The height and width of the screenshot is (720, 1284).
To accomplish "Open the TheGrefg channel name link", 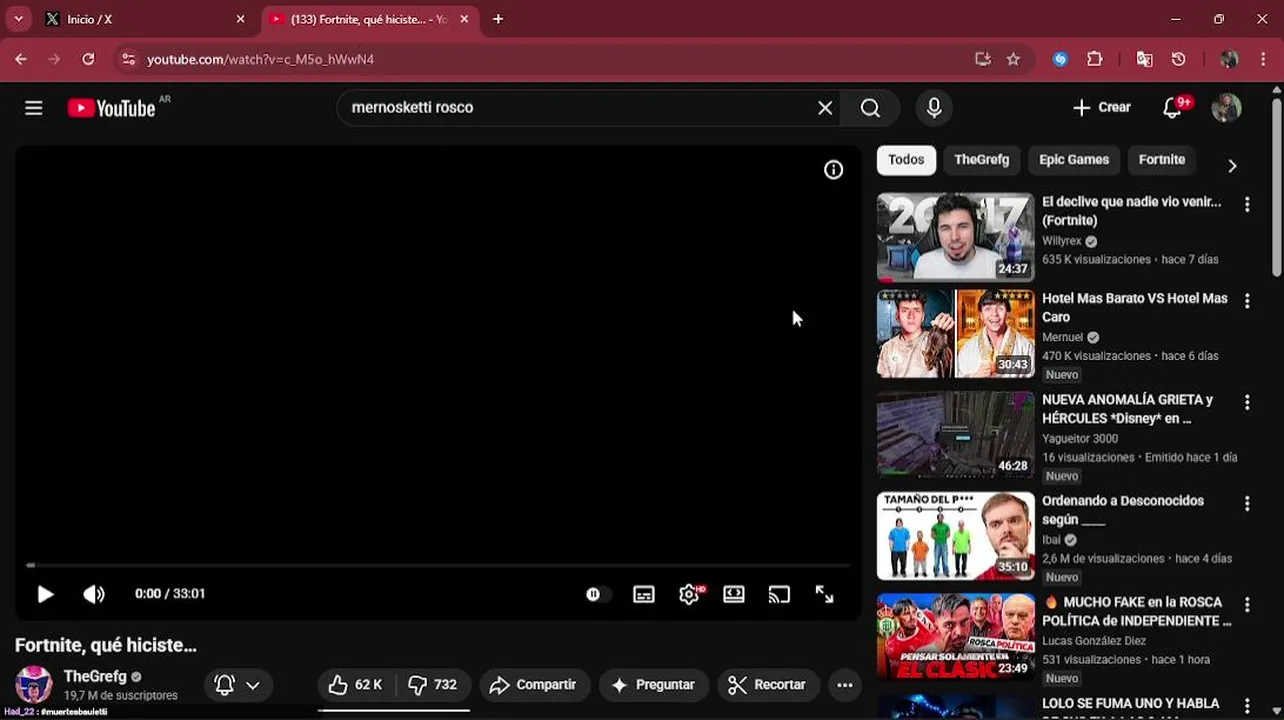I will click(95, 676).
